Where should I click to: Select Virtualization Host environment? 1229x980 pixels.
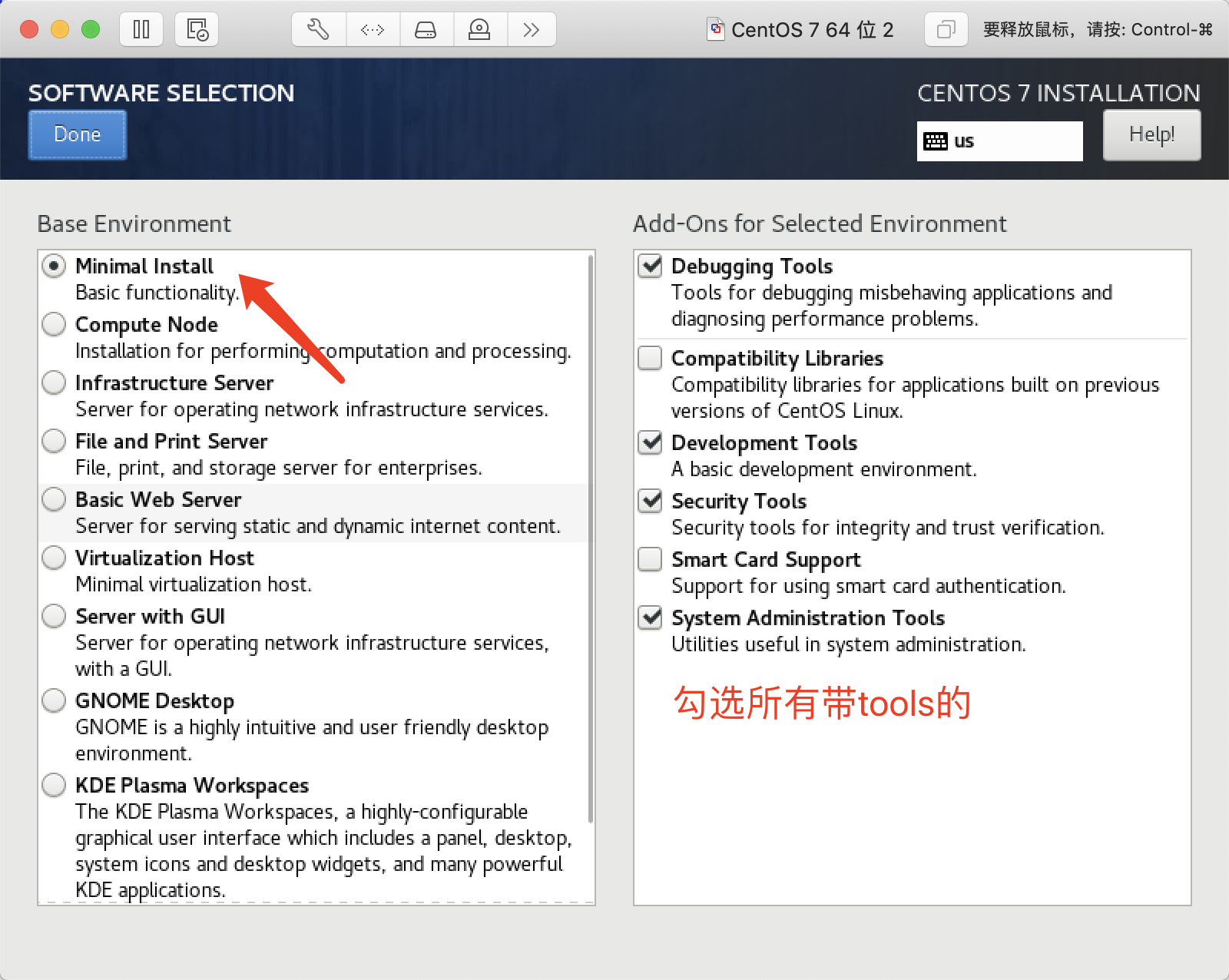[x=54, y=558]
